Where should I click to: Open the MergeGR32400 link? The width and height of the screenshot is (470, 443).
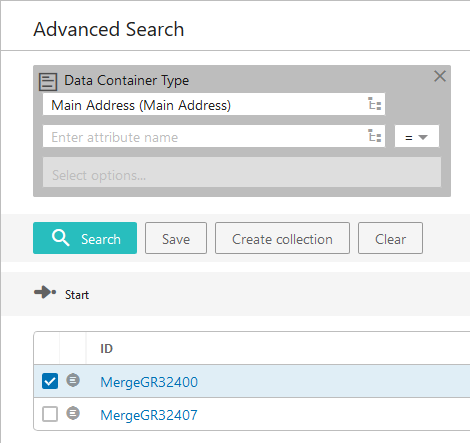coord(149,382)
